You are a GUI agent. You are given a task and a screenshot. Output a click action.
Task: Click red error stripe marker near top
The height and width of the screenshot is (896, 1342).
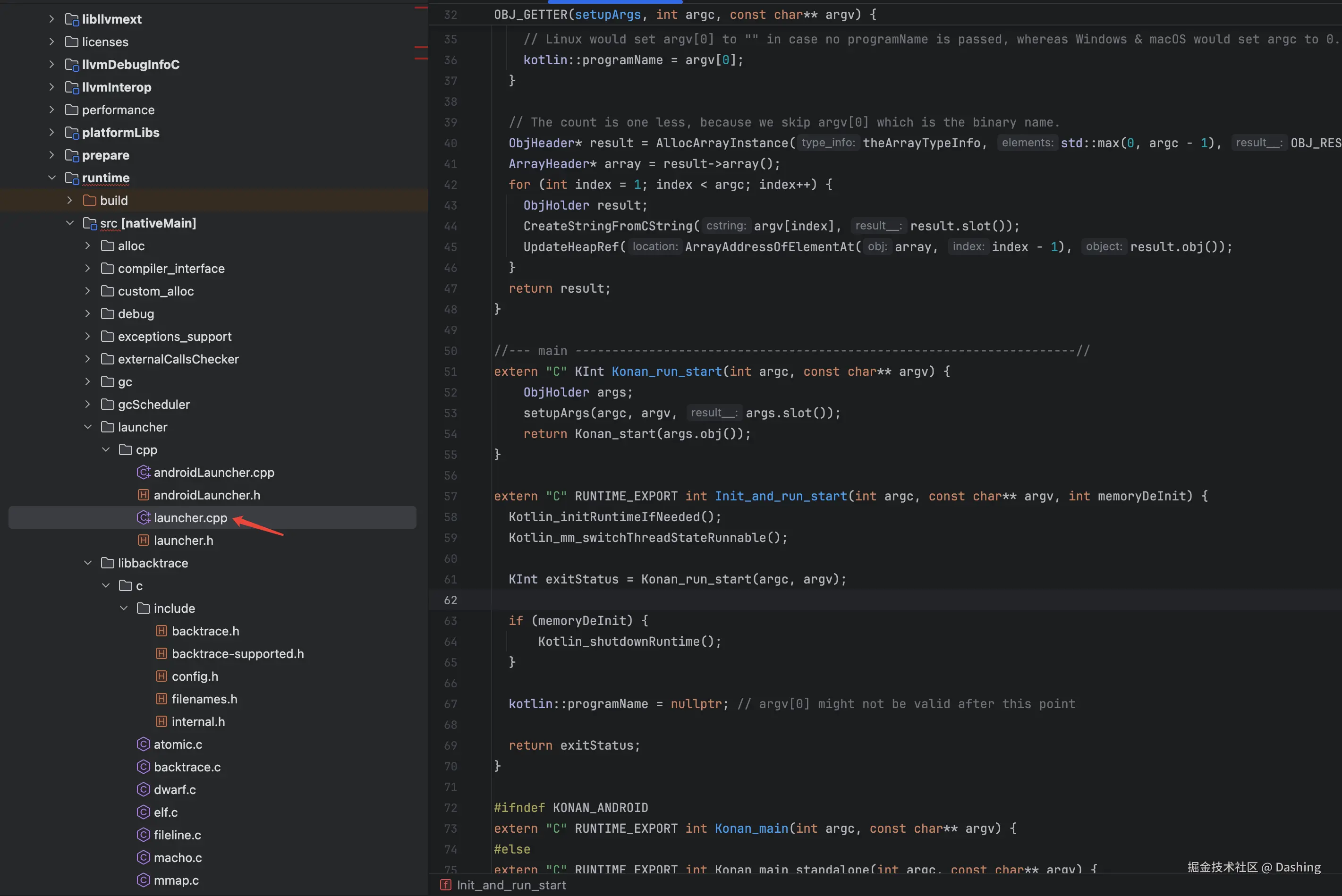tap(421, 8)
